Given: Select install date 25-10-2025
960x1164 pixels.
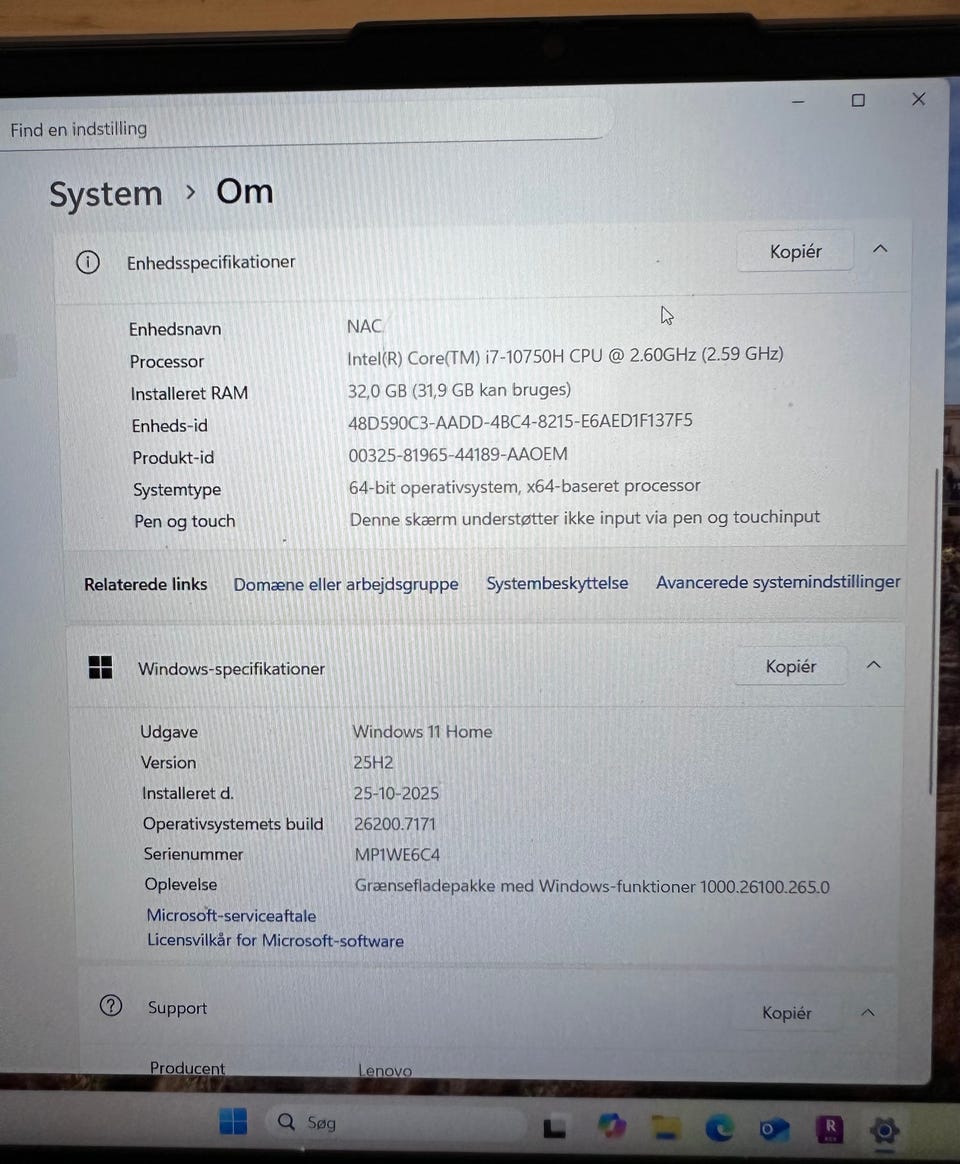Looking at the screenshot, I should [396, 793].
